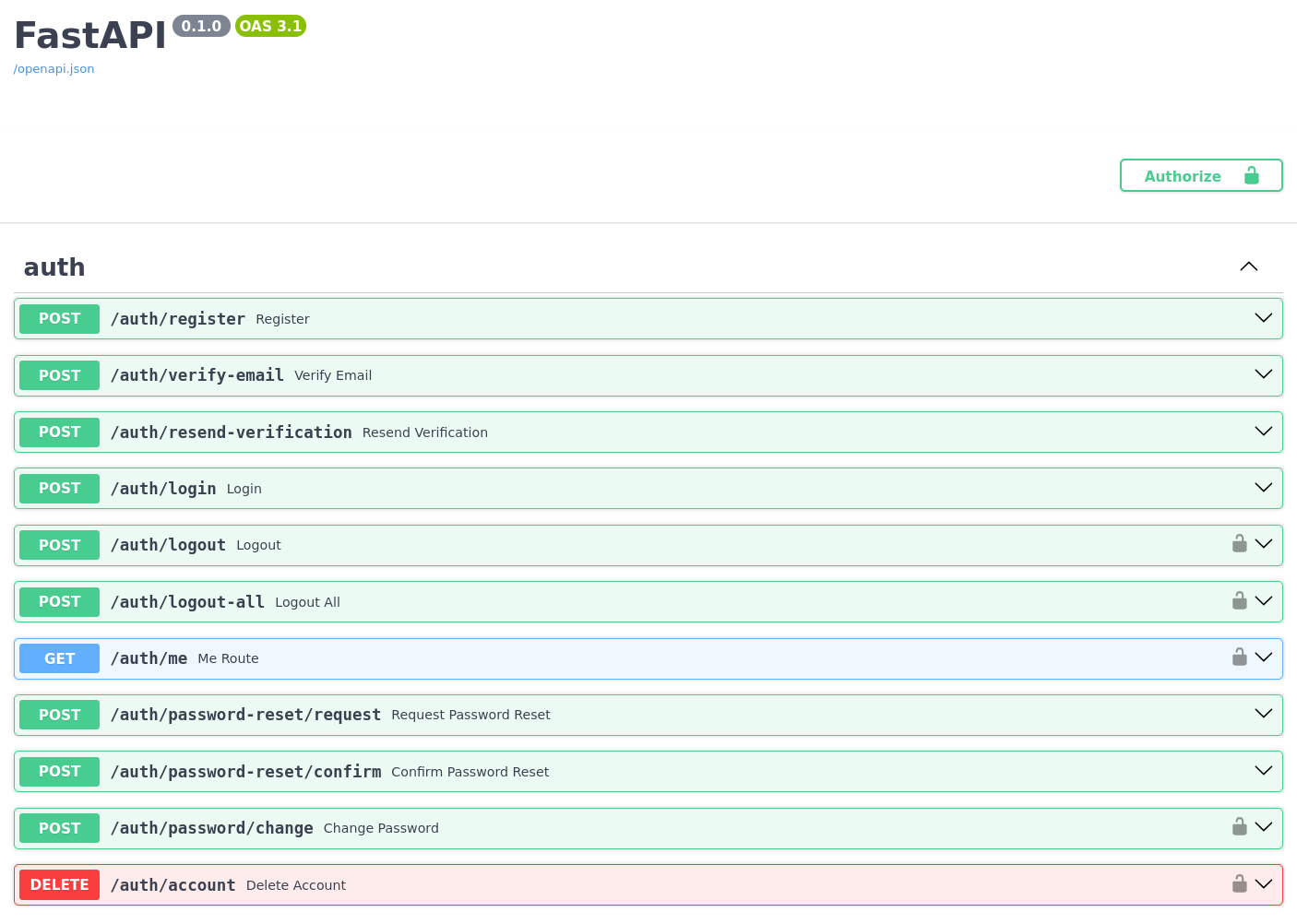Viewport: 1297px width, 924px height.
Task: Click the 'Resend Verification' summary text
Action: (x=425, y=432)
